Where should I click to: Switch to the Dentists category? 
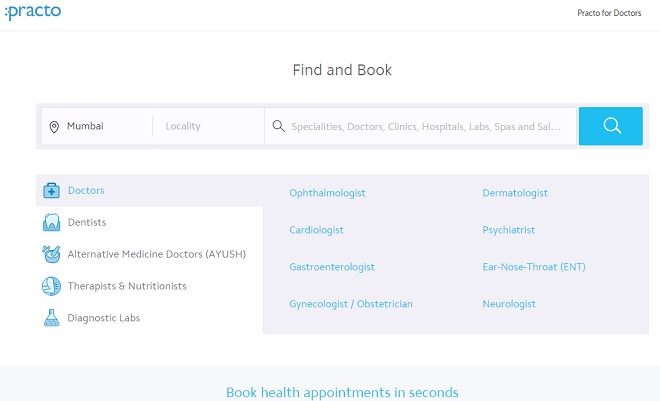(86, 223)
